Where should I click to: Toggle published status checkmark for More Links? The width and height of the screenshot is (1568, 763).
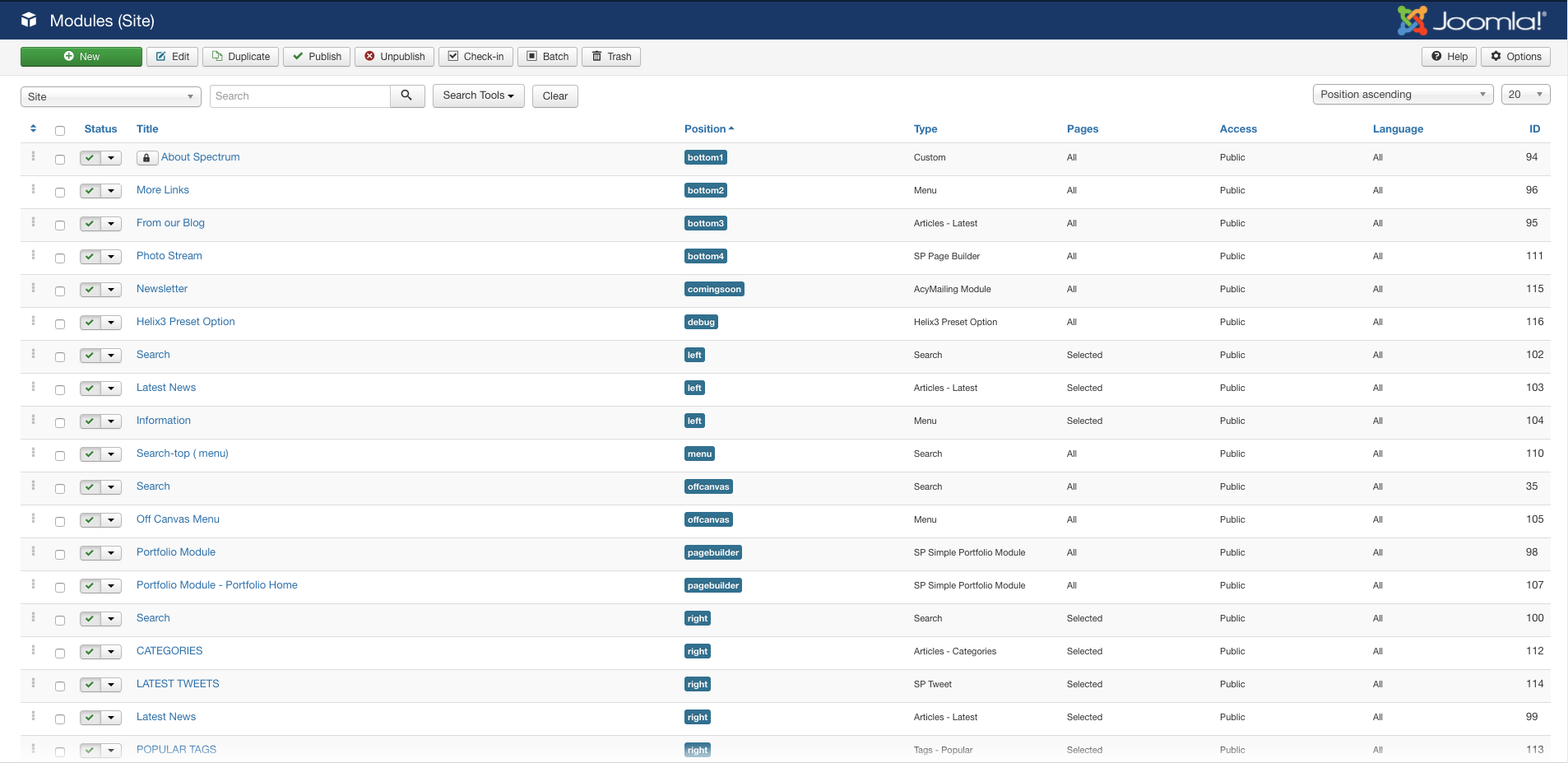click(x=90, y=191)
